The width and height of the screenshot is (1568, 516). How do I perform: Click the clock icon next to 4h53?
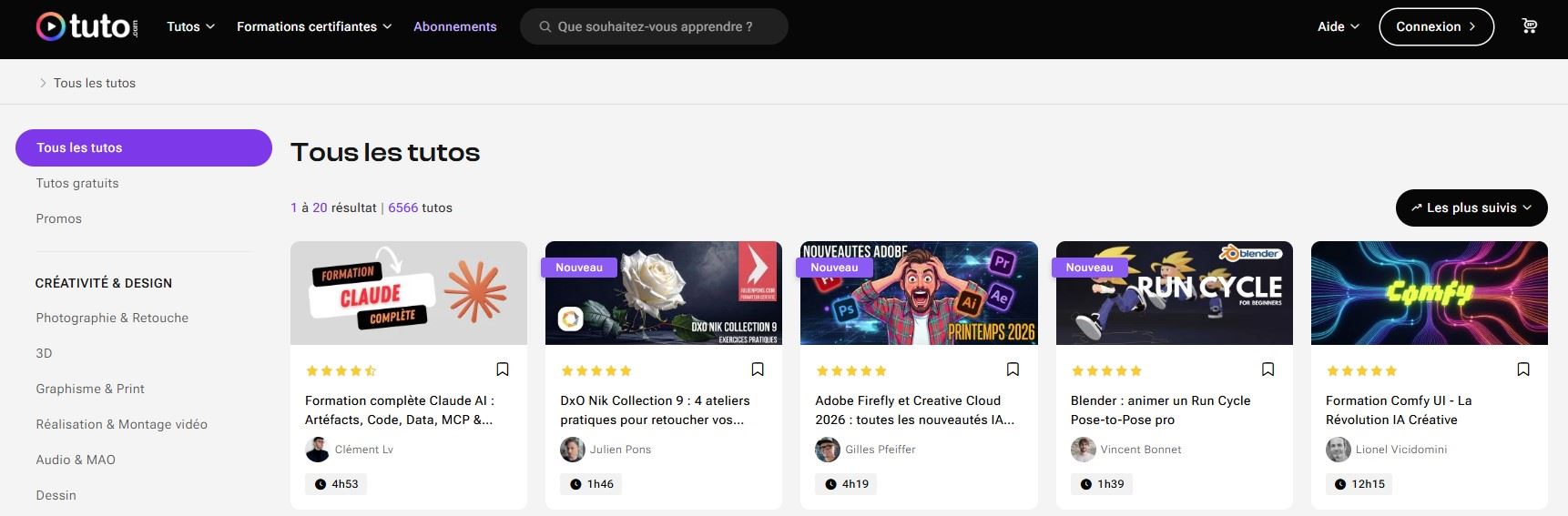(x=321, y=484)
